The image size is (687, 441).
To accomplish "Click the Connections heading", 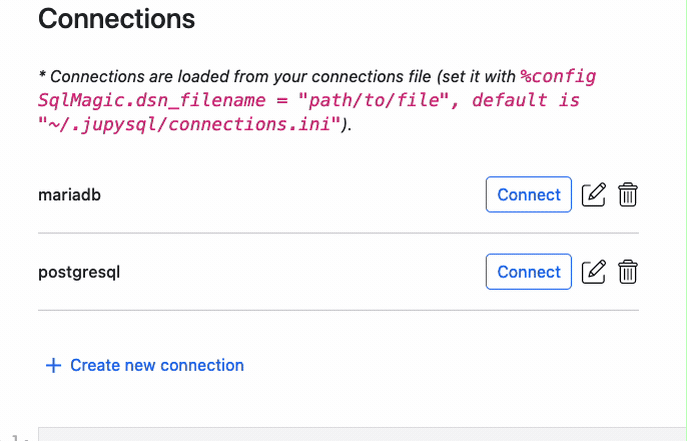I will [x=116, y=18].
